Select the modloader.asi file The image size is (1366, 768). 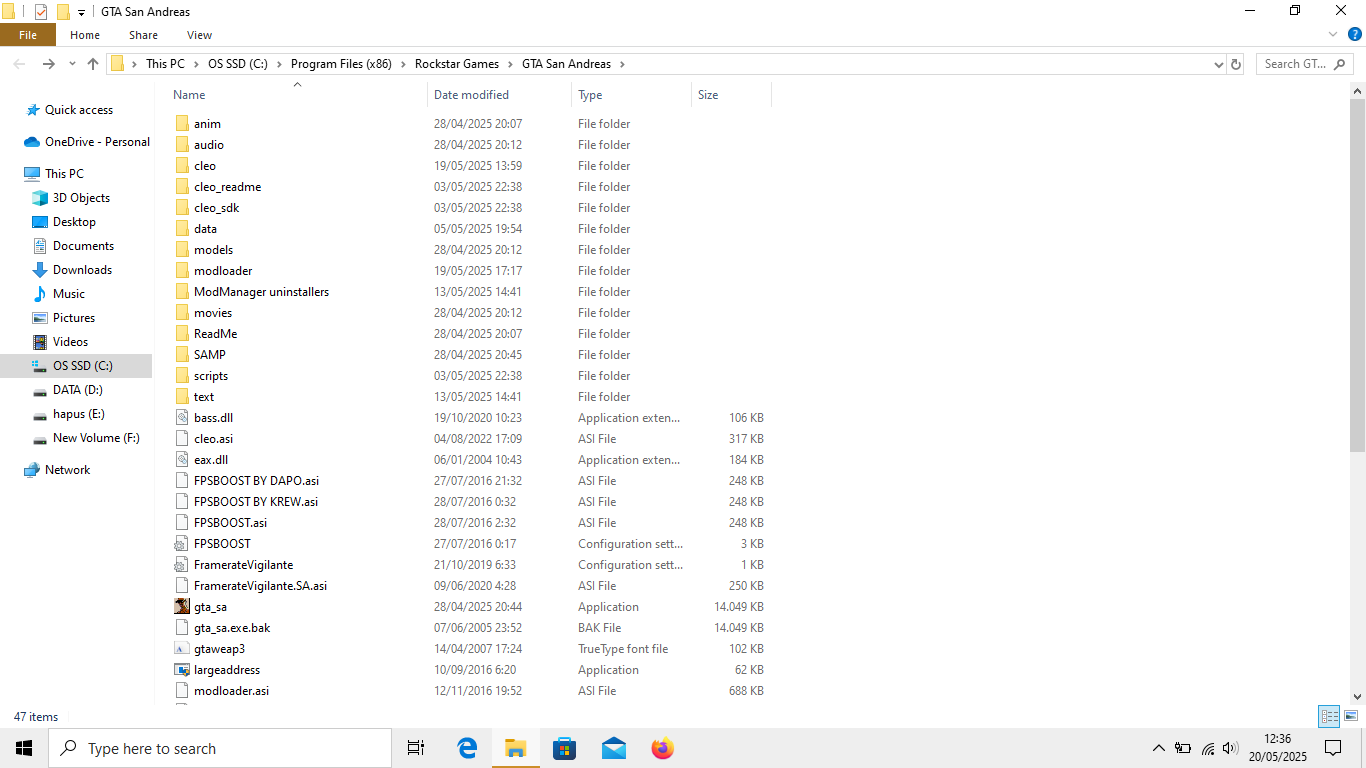(x=231, y=691)
